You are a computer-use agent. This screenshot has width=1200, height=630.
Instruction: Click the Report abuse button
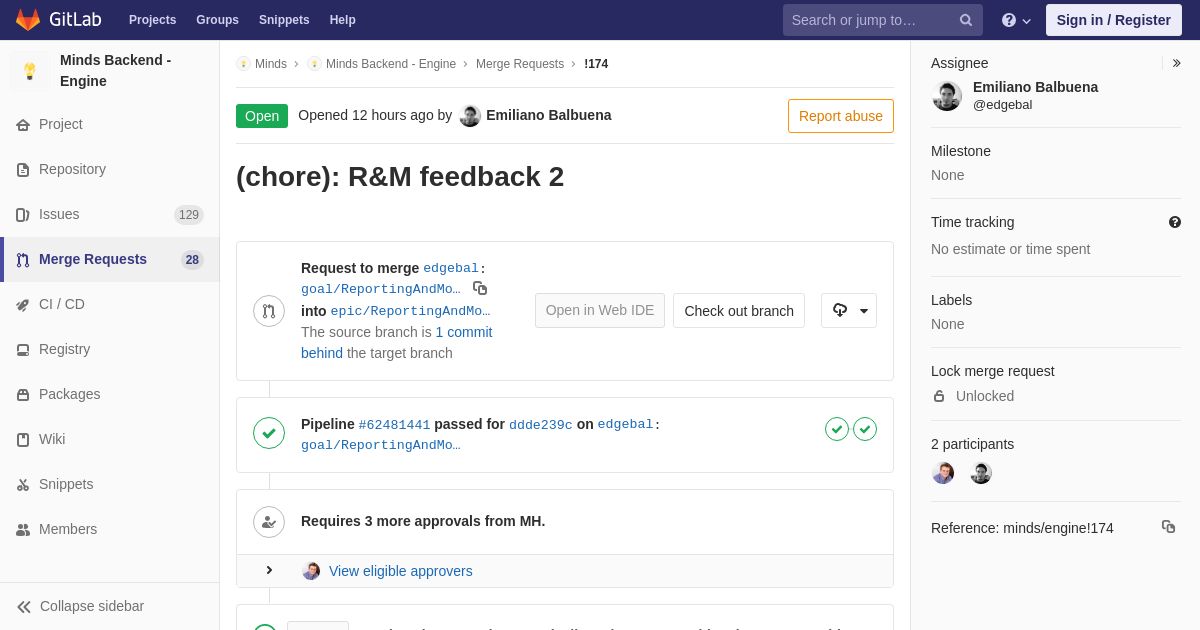(x=841, y=116)
